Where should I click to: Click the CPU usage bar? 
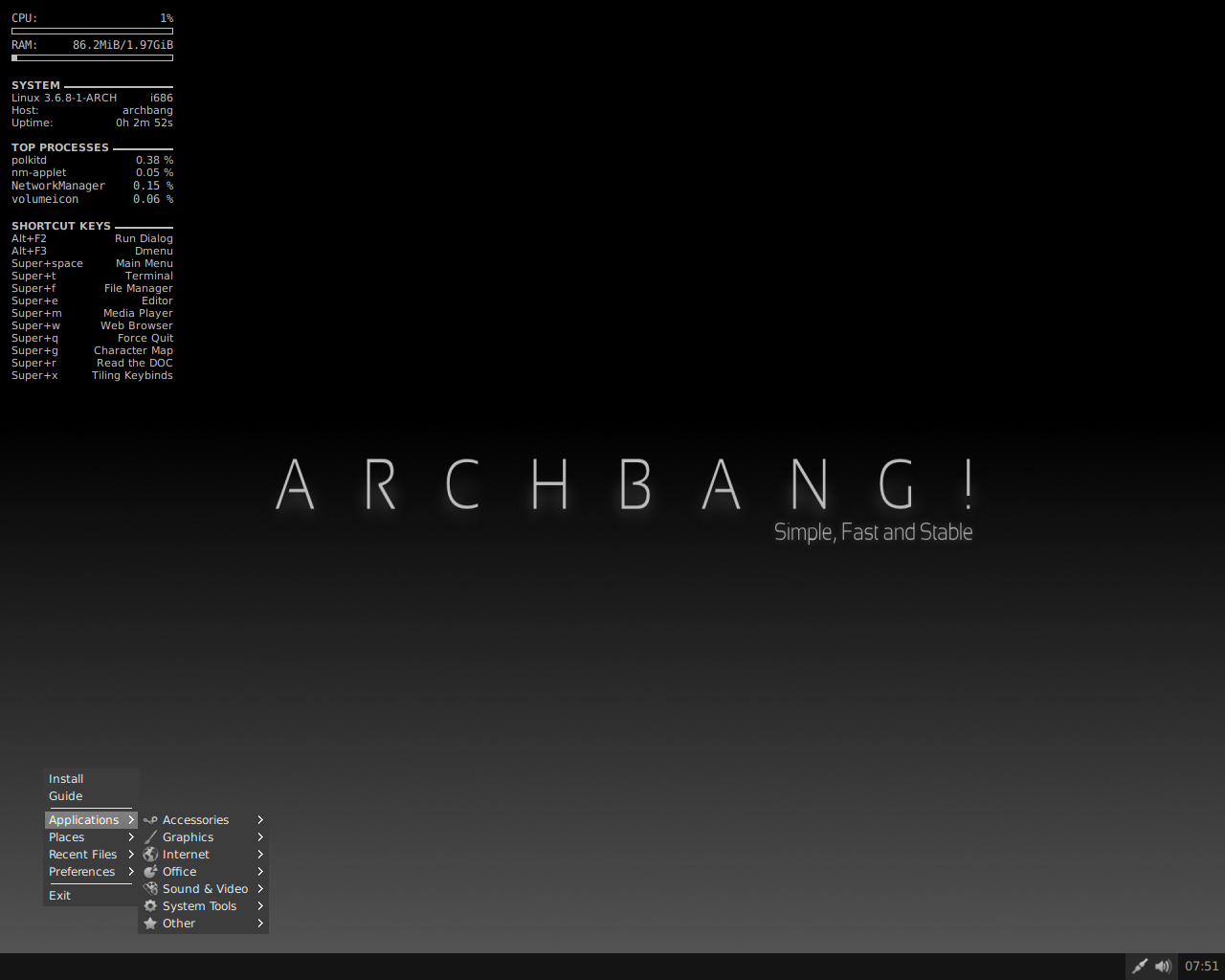click(x=92, y=31)
